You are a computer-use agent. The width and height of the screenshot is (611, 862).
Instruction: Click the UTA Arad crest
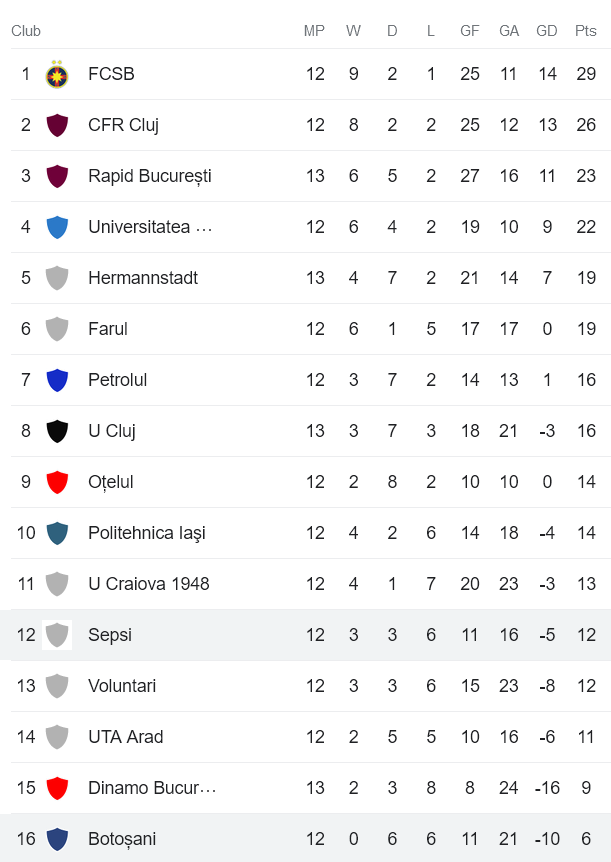pyautogui.click(x=57, y=736)
